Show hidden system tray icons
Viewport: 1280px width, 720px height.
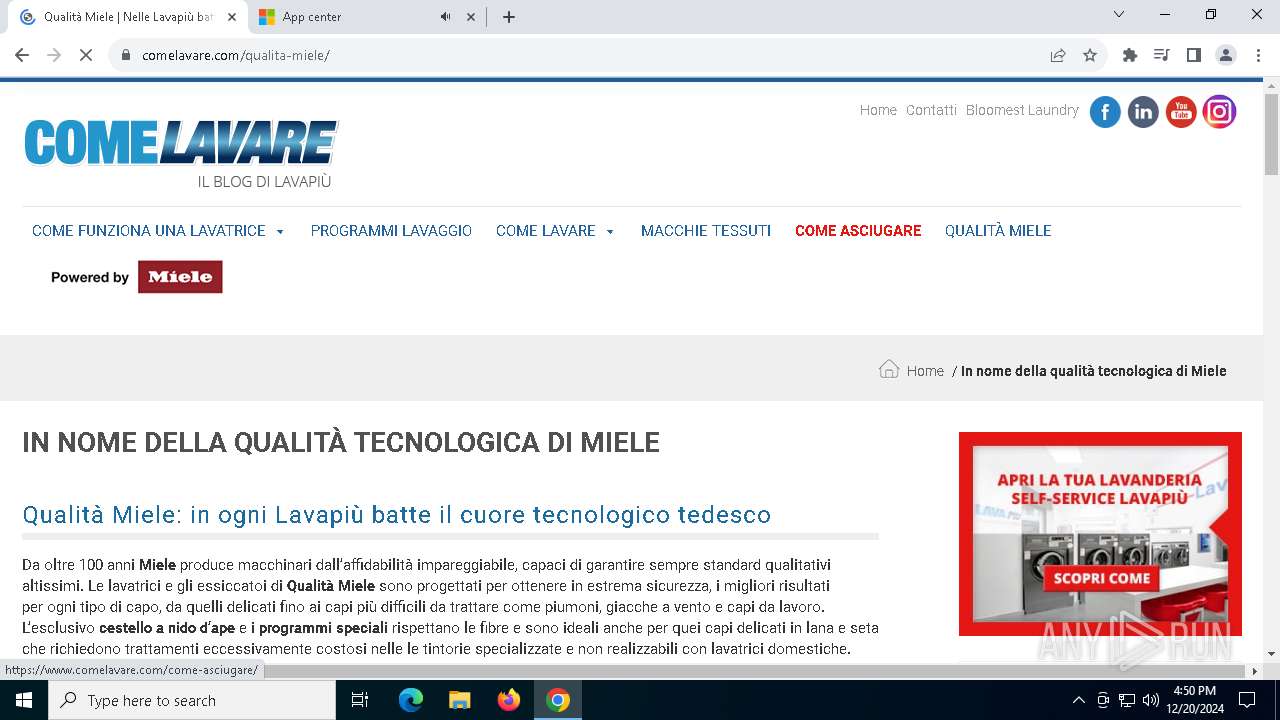(1078, 700)
